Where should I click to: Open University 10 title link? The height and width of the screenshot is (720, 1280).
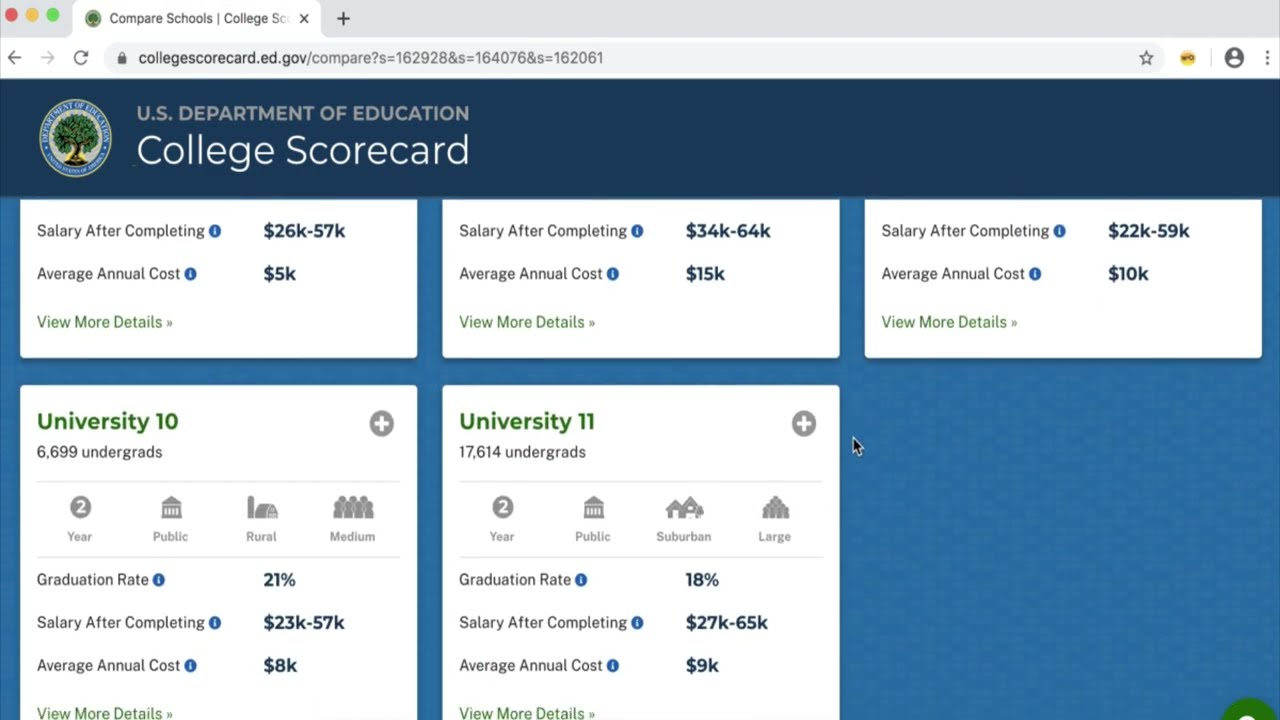[x=107, y=421]
